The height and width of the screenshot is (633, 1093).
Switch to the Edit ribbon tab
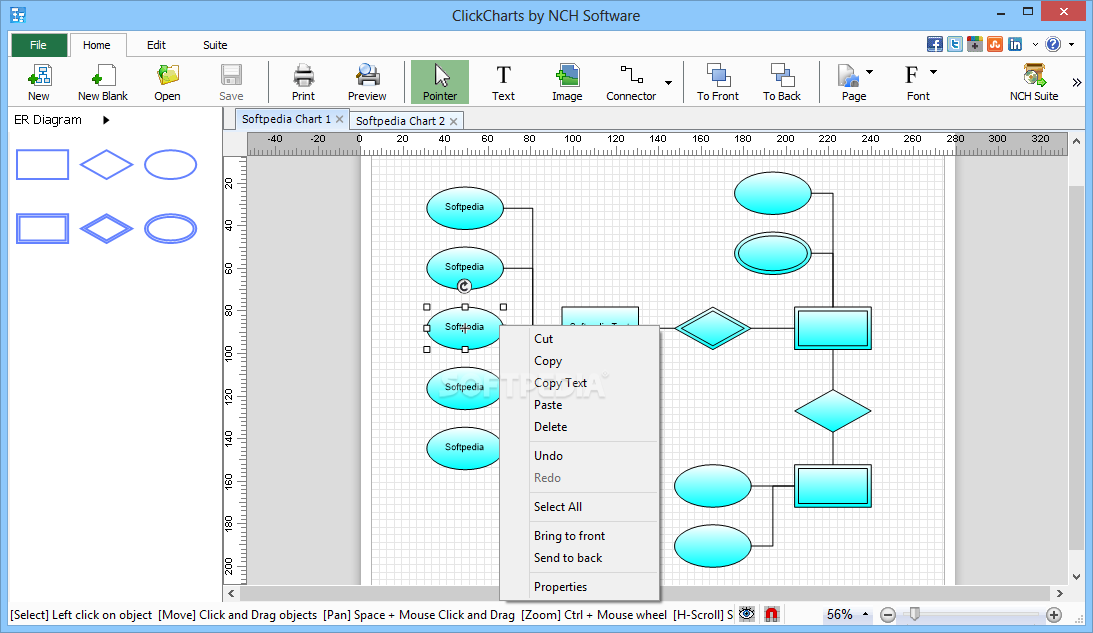156,45
